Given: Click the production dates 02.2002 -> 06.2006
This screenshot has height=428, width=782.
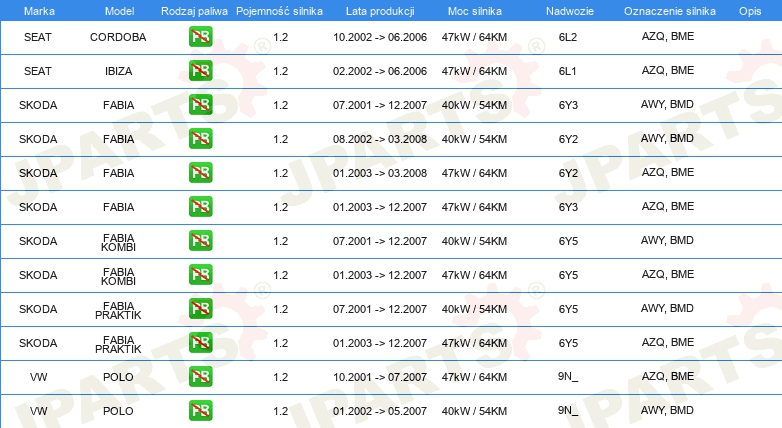Looking at the screenshot, I should (380, 71).
